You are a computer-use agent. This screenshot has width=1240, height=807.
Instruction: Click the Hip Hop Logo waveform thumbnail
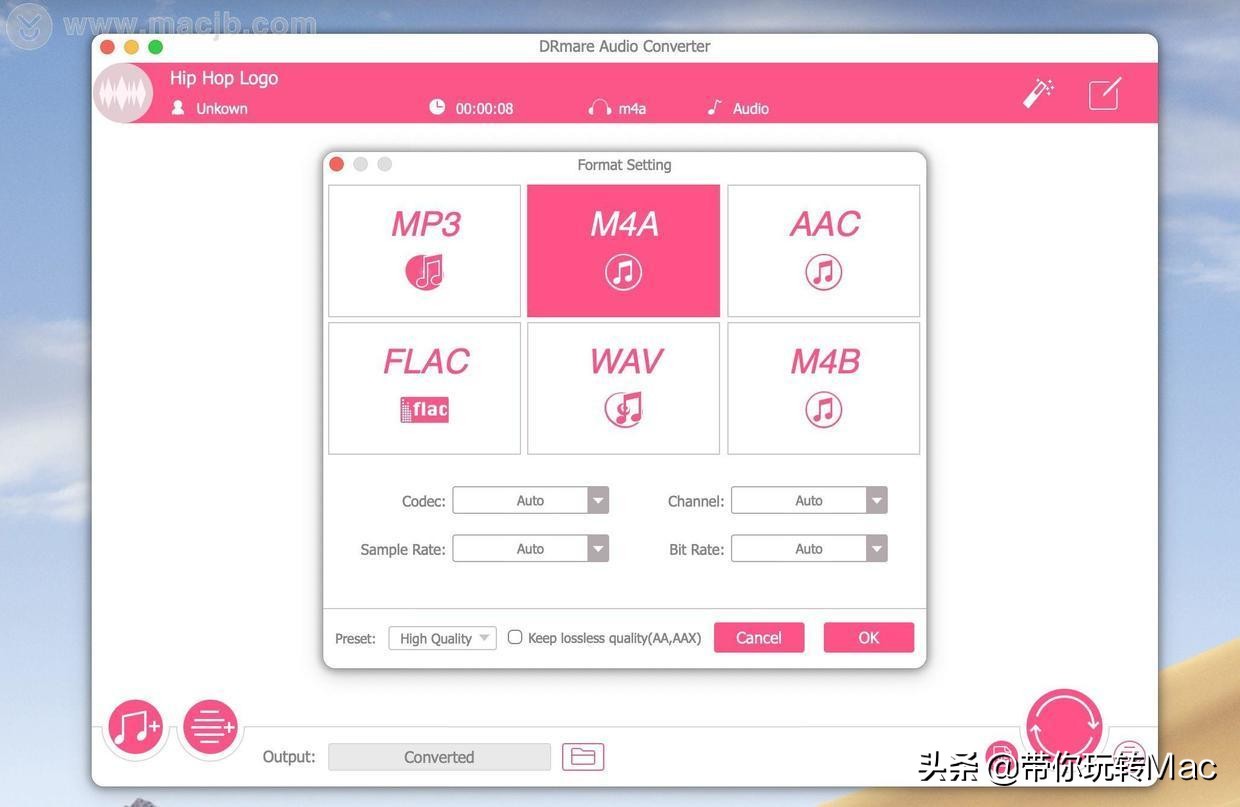click(122, 92)
